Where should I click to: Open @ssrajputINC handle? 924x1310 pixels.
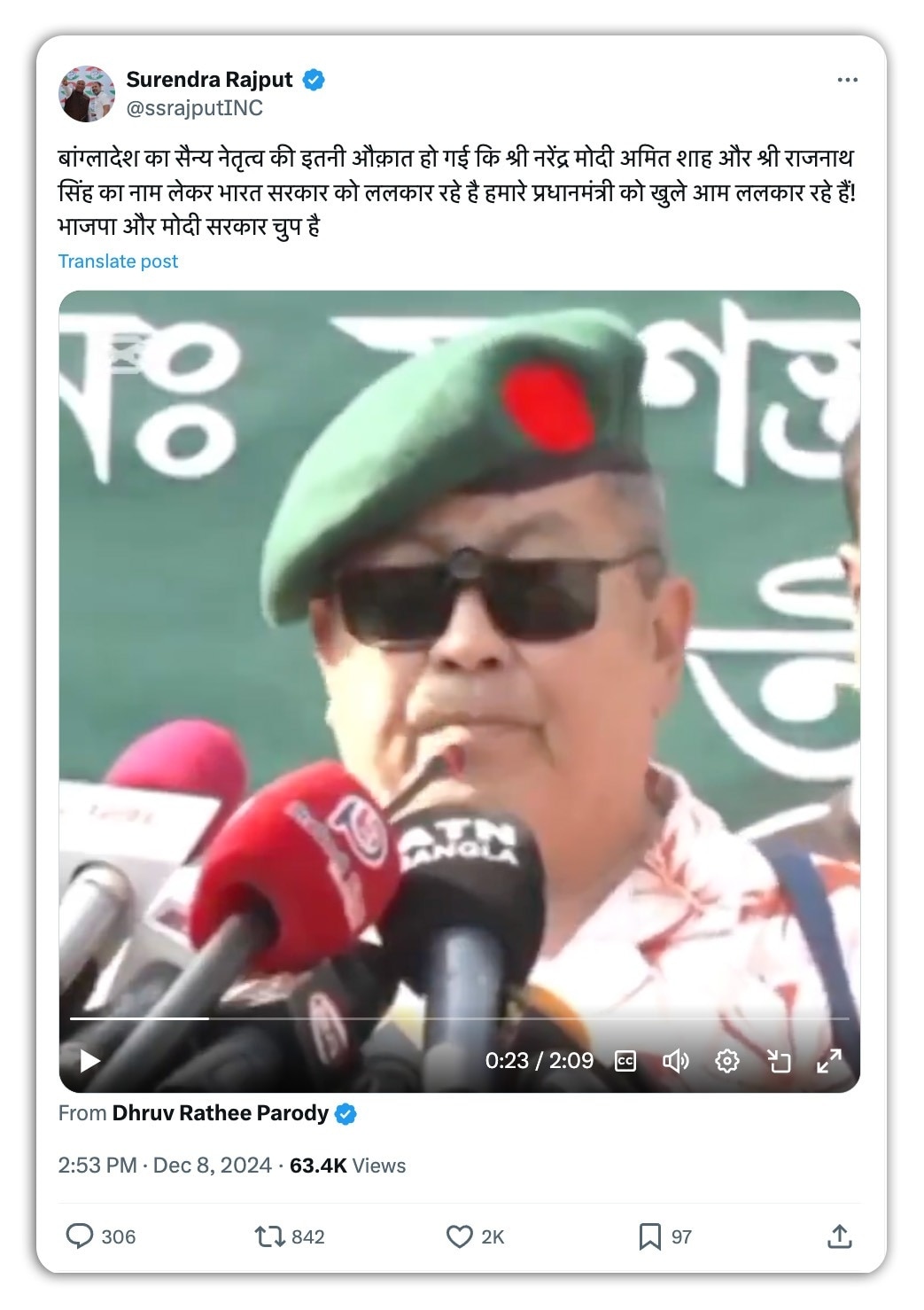coord(195,108)
